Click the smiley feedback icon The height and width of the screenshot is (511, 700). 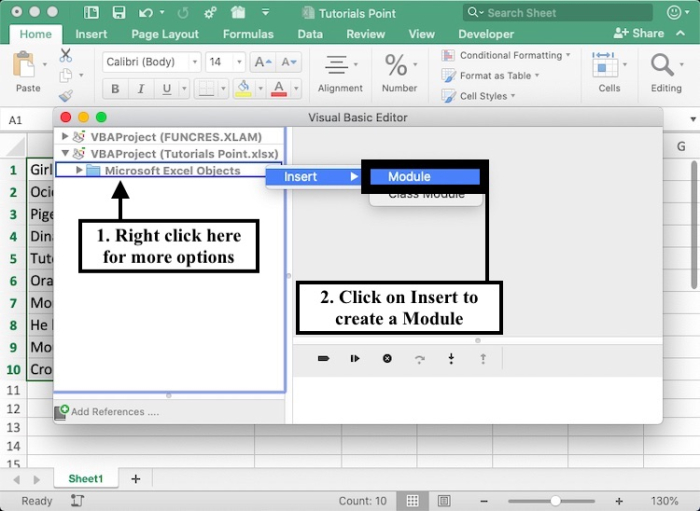click(674, 12)
